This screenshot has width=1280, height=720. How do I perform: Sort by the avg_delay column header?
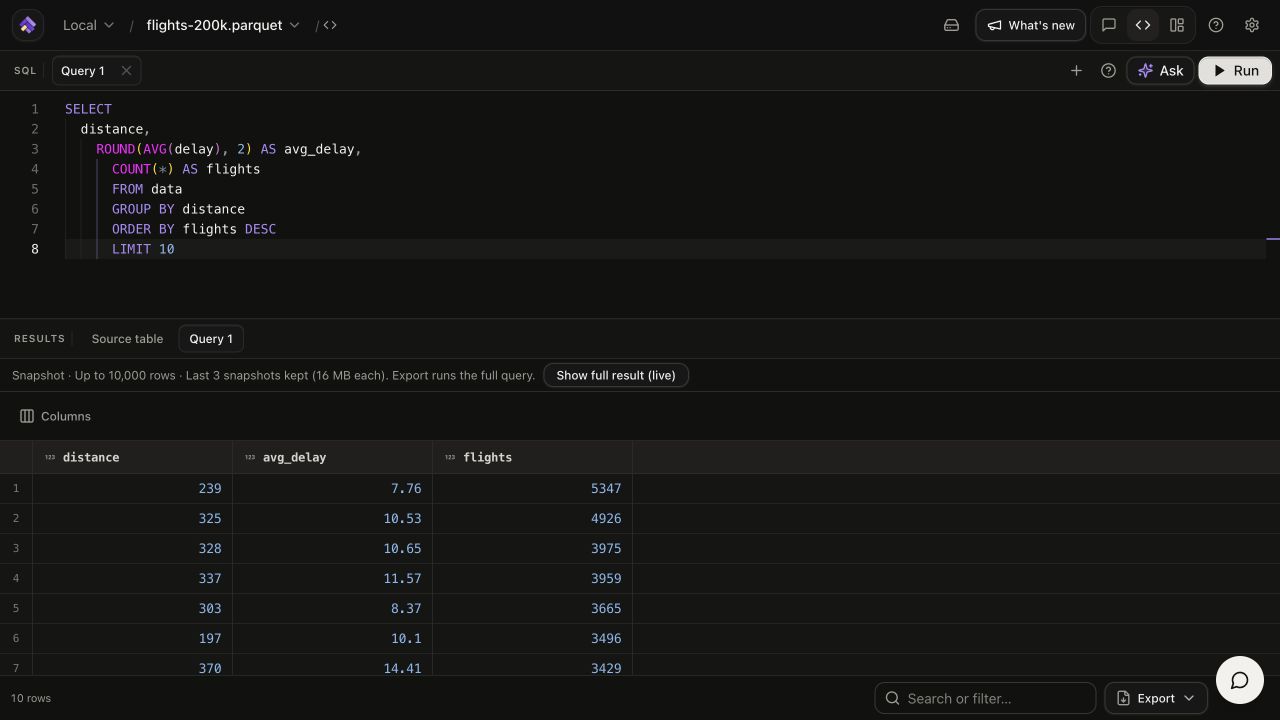(333, 457)
